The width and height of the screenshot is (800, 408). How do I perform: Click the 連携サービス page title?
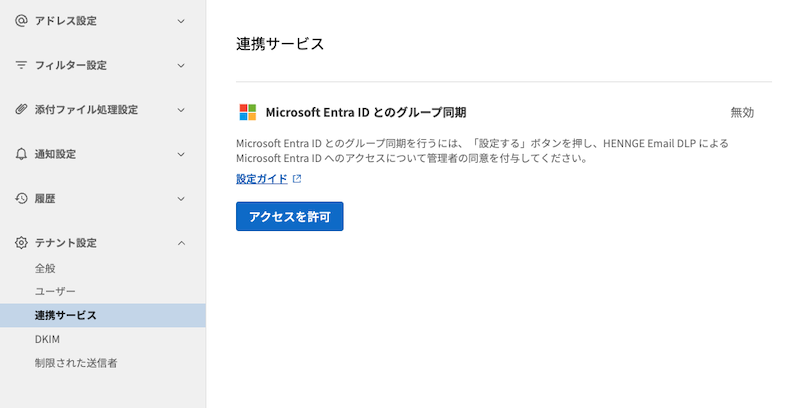(280, 44)
